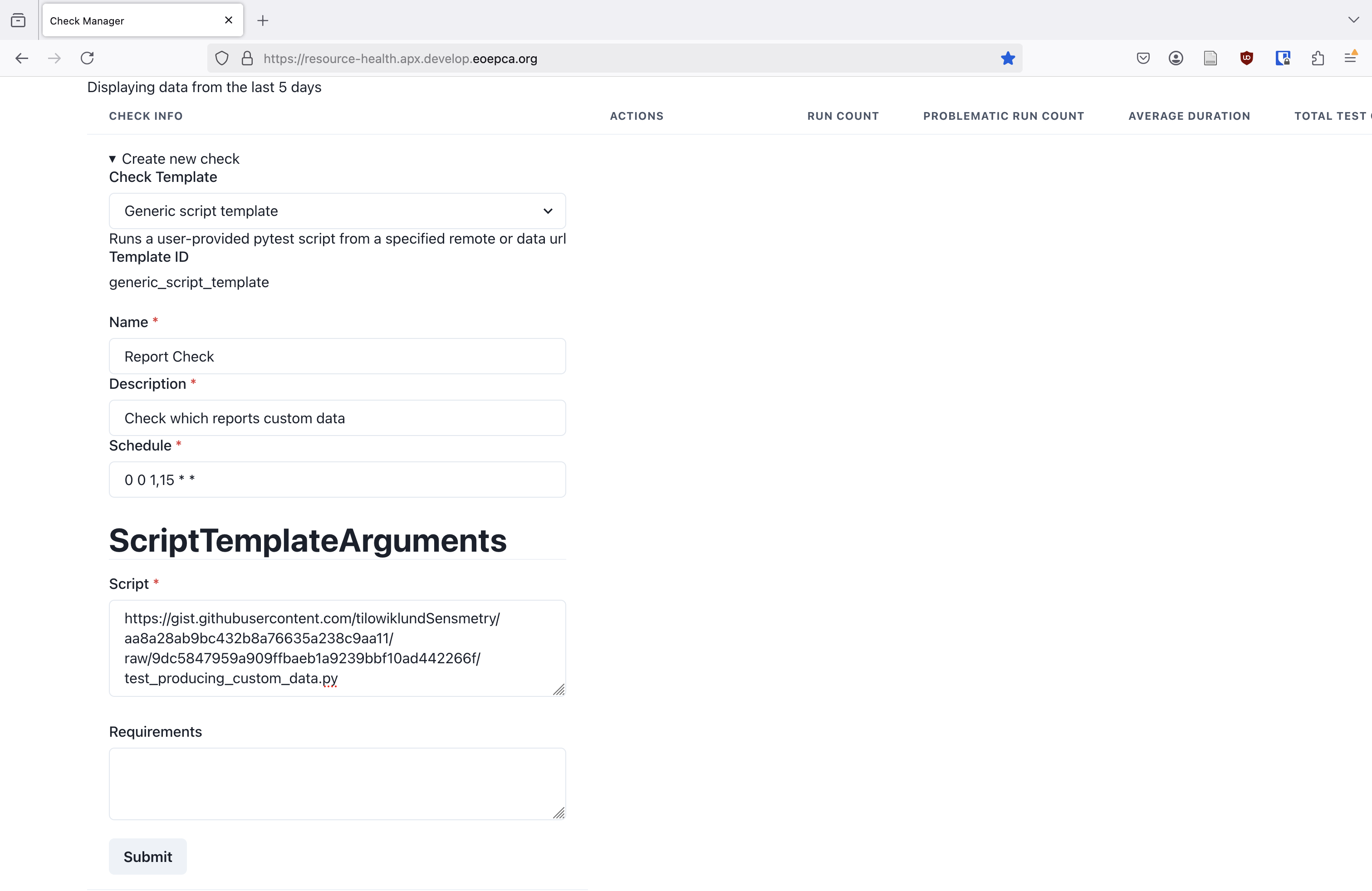Toggle the bookmark star in address bar
The width and height of the screenshot is (1372, 891).
pyautogui.click(x=1008, y=58)
